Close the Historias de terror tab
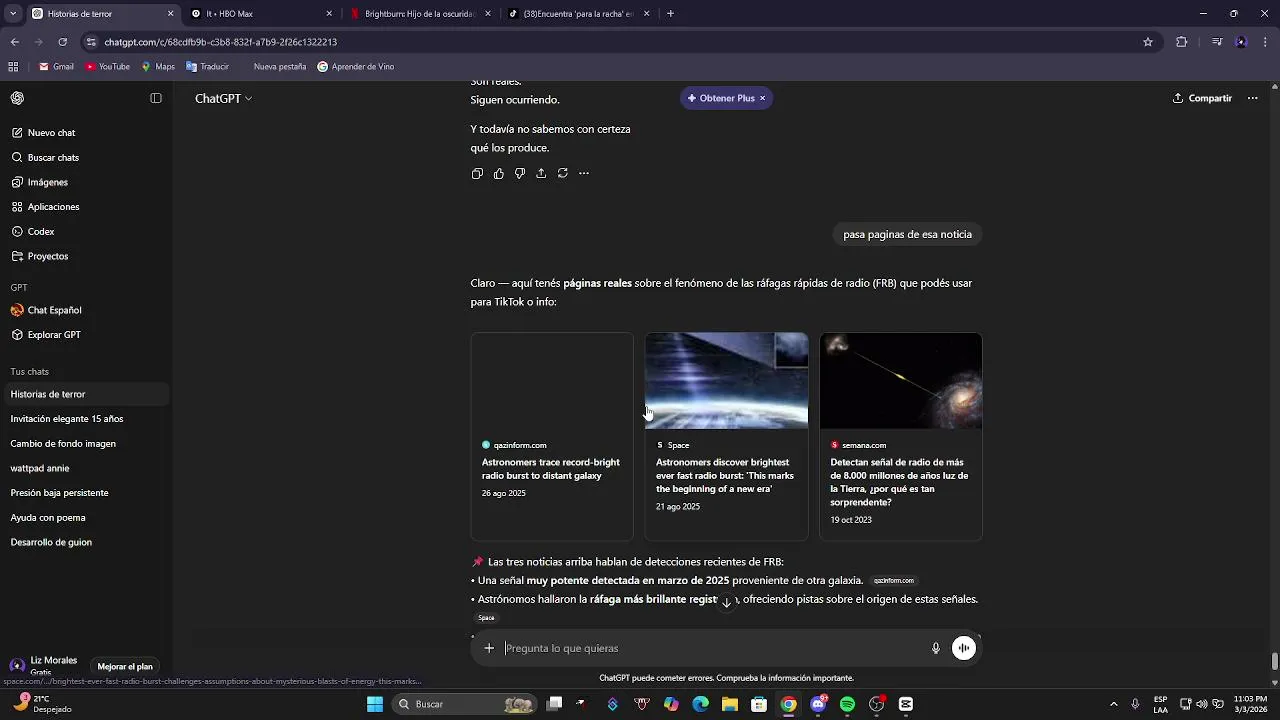The image size is (1280, 720). (170, 14)
